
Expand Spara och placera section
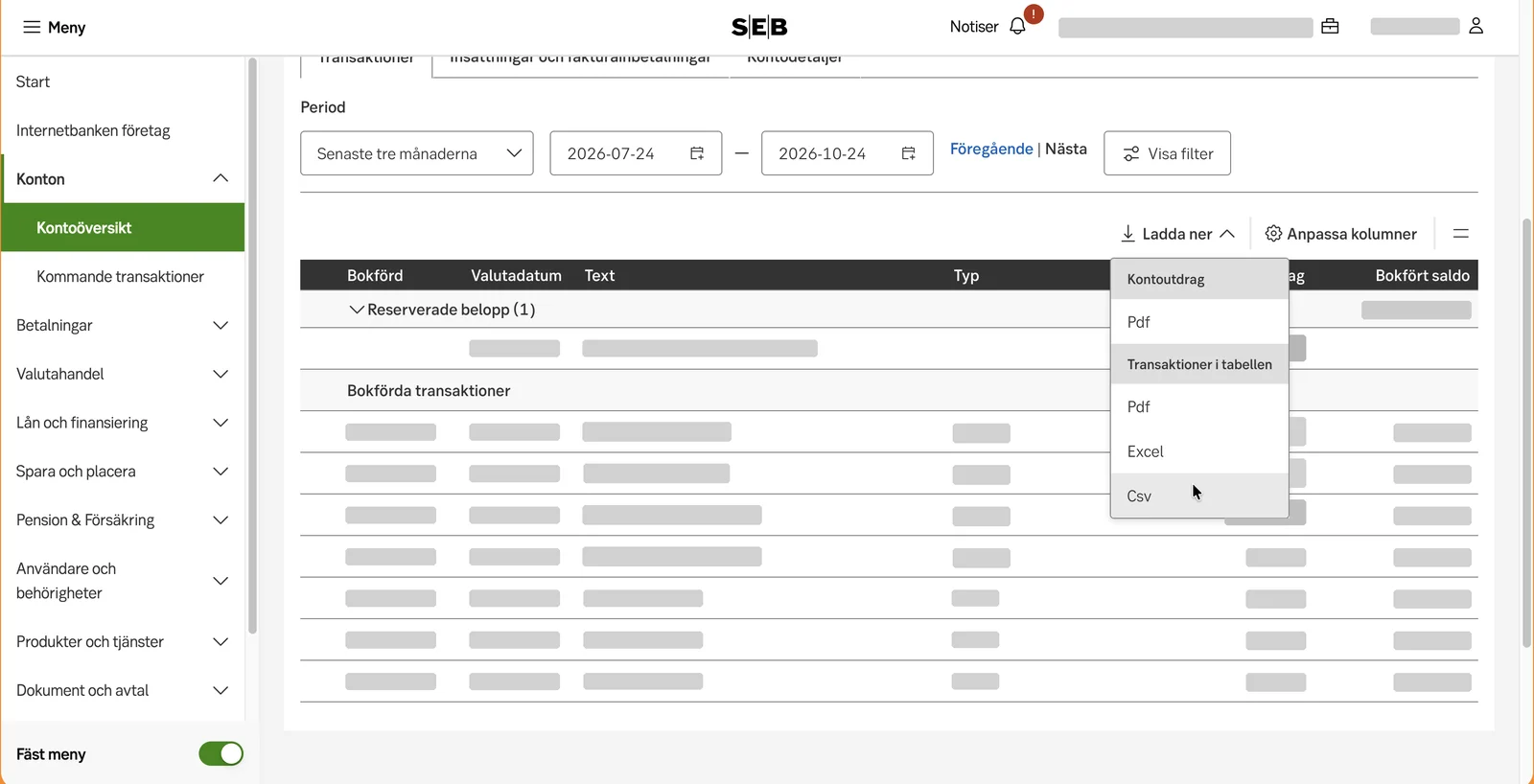coord(221,472)
